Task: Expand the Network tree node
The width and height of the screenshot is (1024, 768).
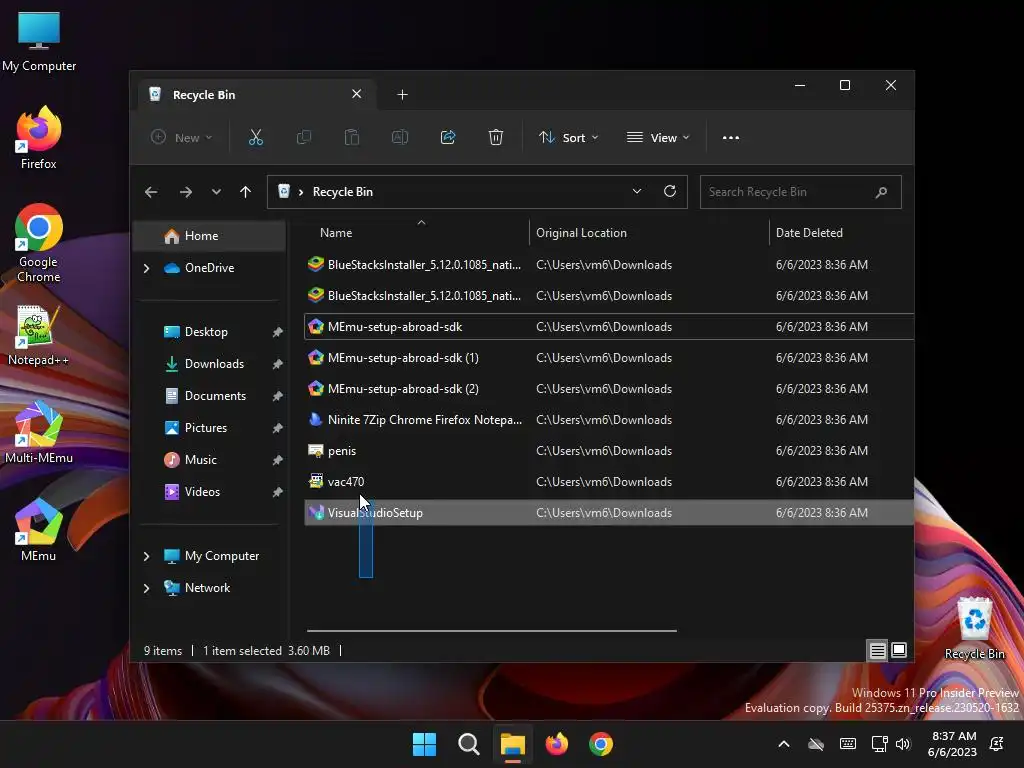Action: [x=146, y=588]
